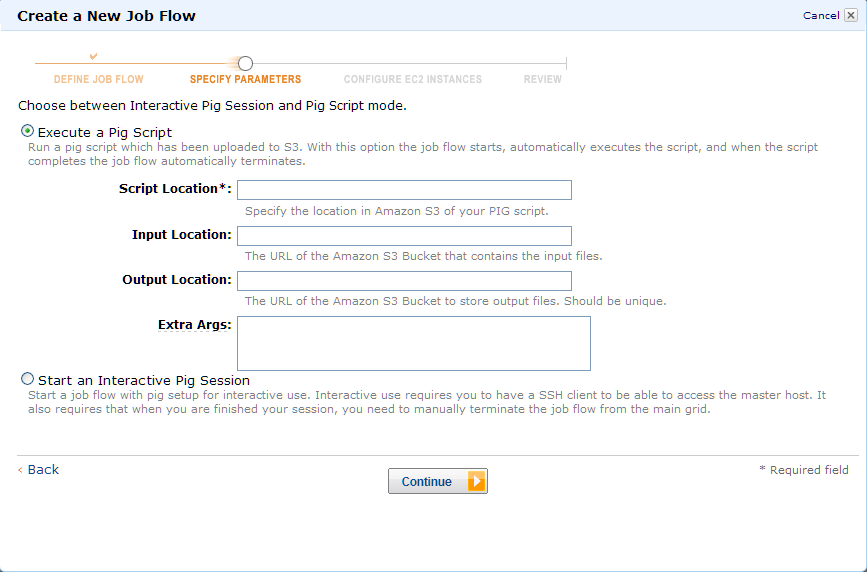
Task: Focus the Script Location field
Action: point(404,190)
